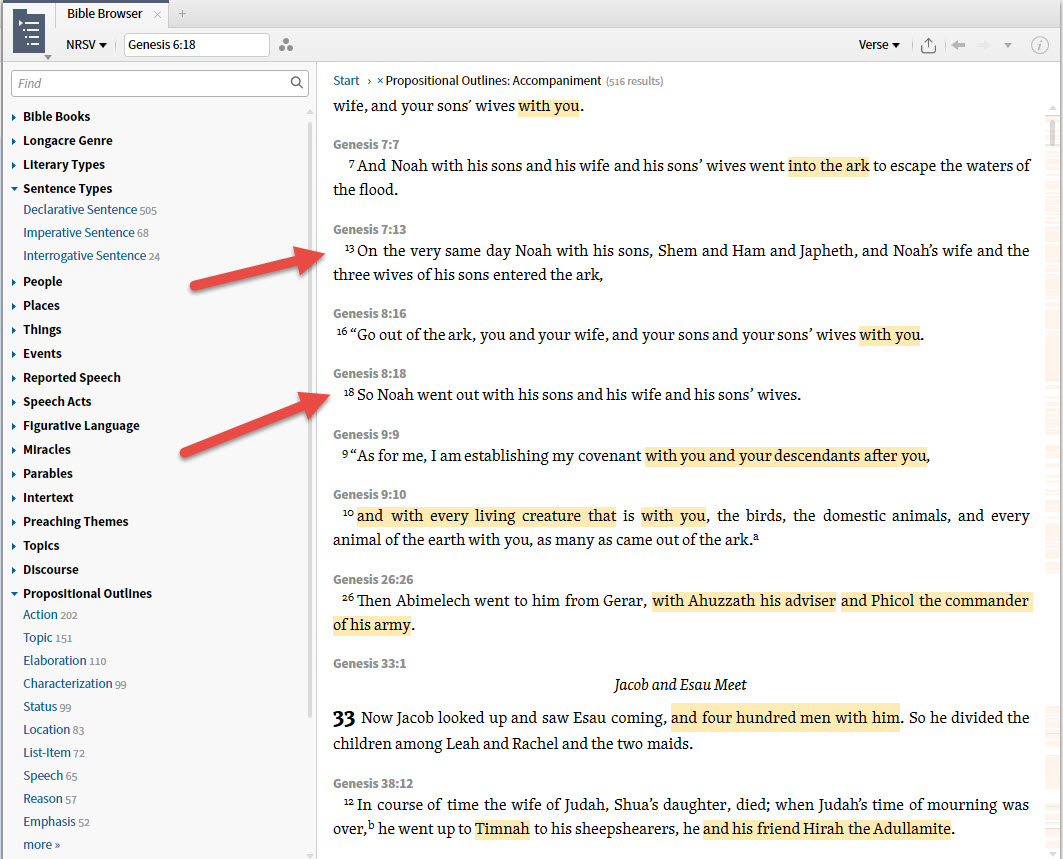Image resolution: width=1063 pixels, height=859 pixels.
Task: Click the forward navigation arrow
Action: pyautogui.click(x=981, y=44)
